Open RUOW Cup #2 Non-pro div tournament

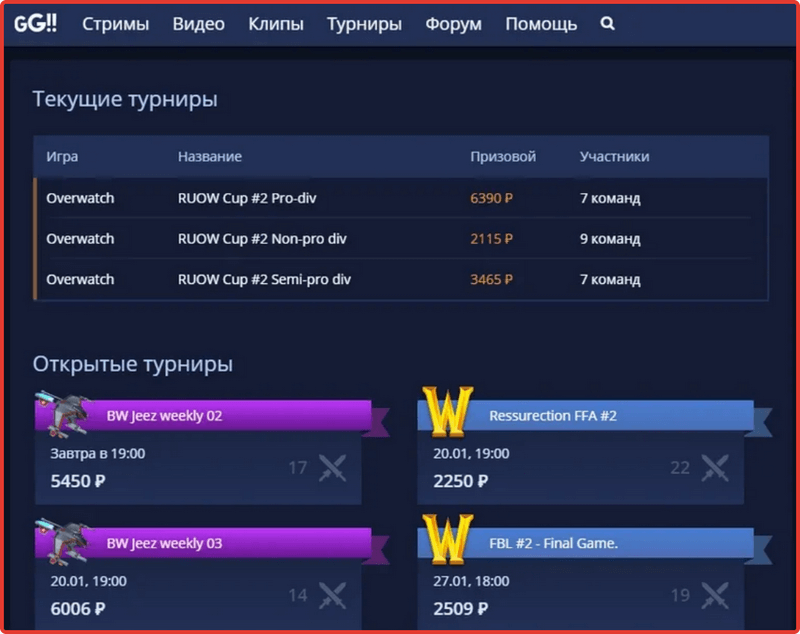tap(262, 239)
